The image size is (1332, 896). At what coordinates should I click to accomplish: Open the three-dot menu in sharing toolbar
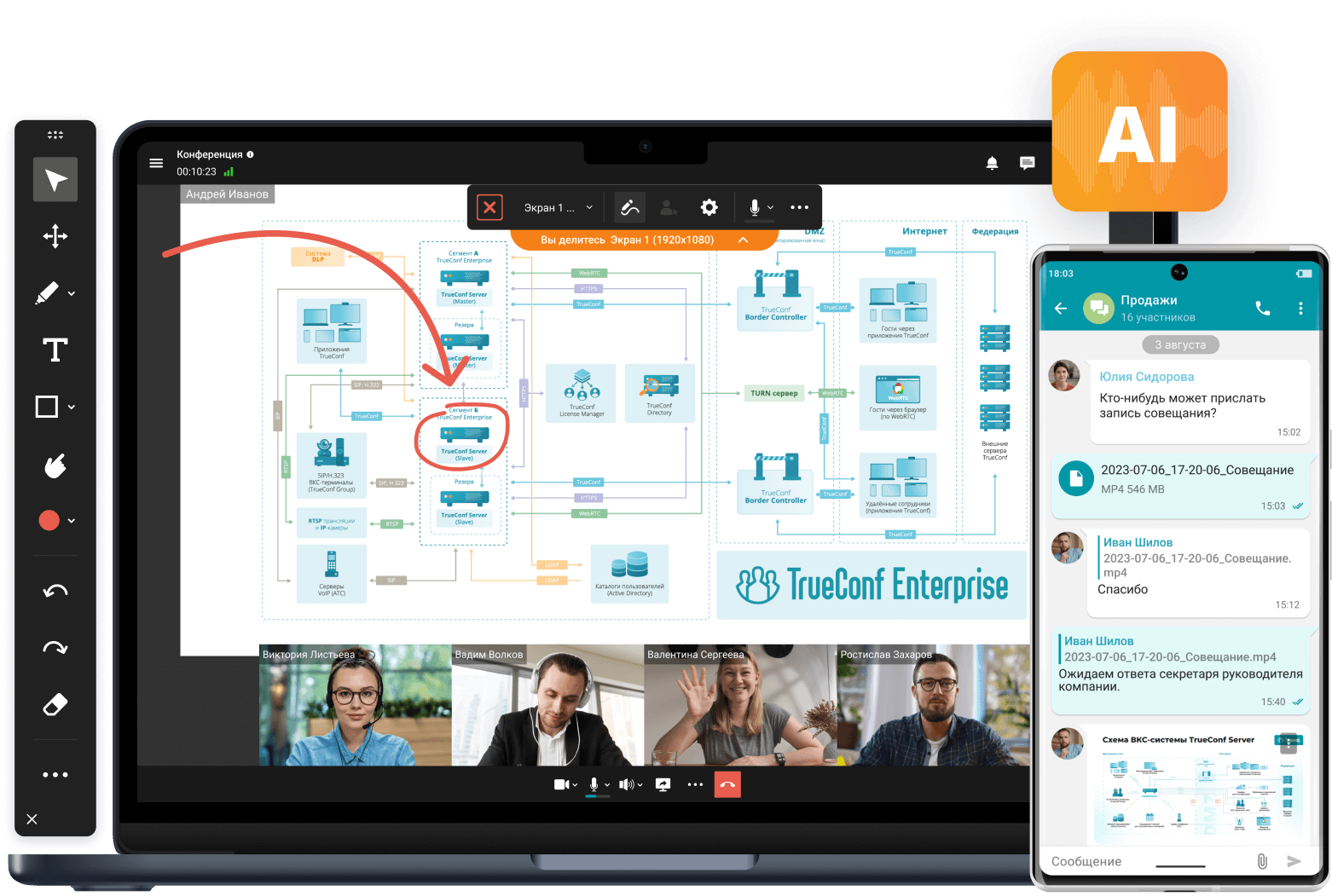point(799,207)
